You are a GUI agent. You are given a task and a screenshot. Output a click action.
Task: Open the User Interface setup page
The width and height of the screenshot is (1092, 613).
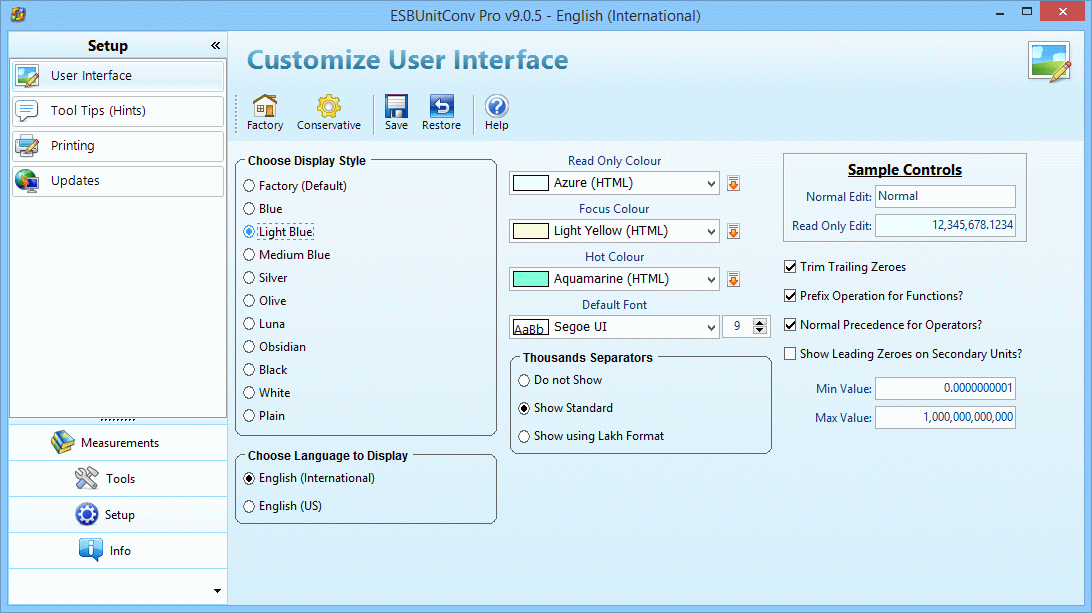(x=118, y=76)
